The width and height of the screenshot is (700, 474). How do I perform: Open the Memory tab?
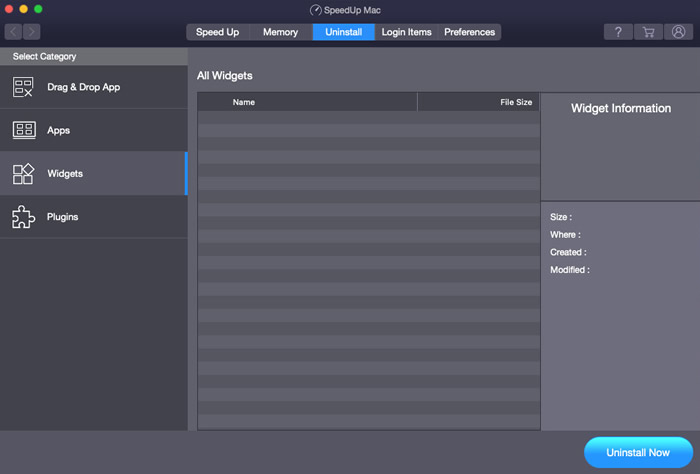coord(280,32)
